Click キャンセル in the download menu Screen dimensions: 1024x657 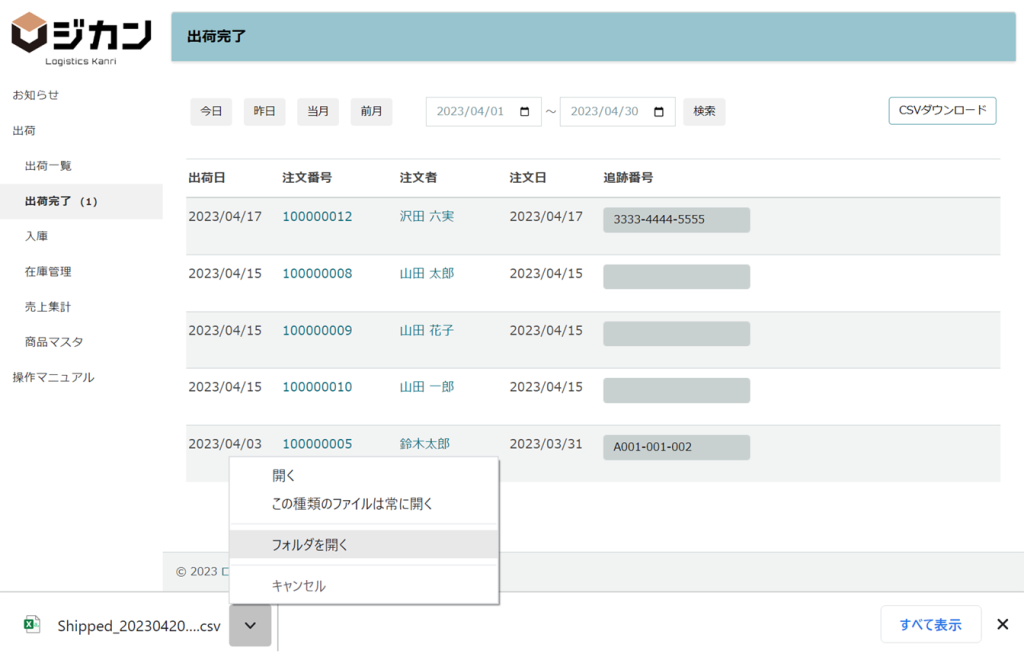(298, 586)
